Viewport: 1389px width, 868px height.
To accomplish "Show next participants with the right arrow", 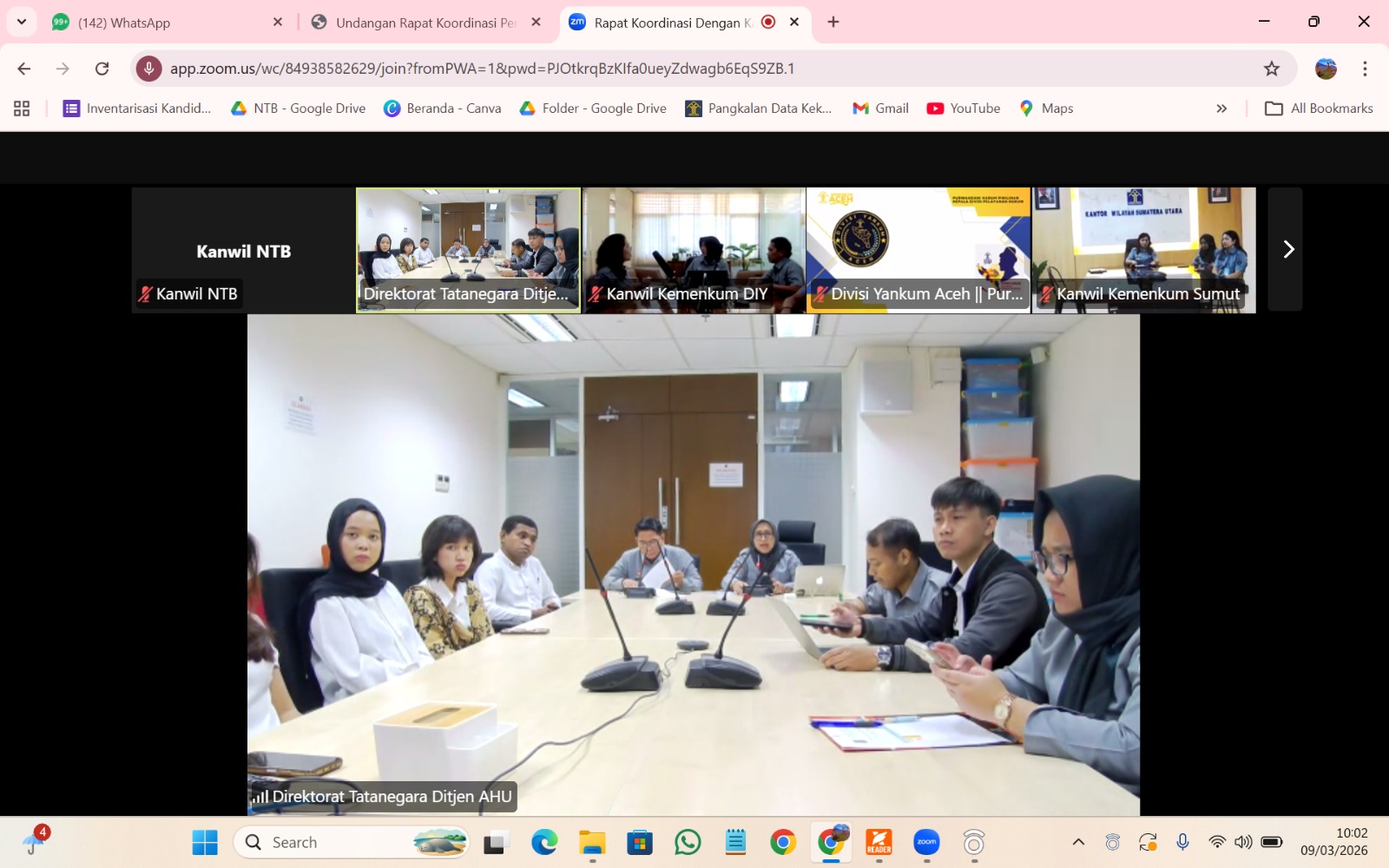I will [1287, 250].
